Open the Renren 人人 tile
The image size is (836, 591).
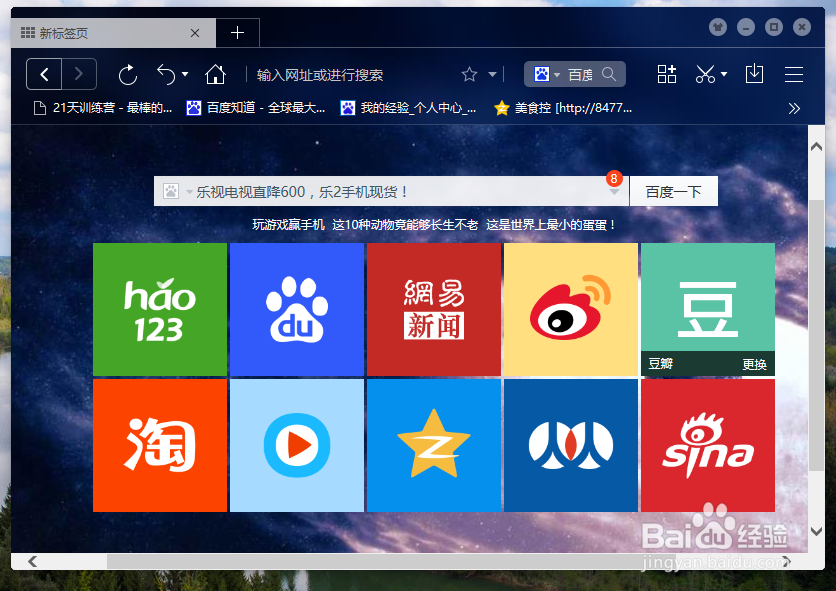[571, 445]
